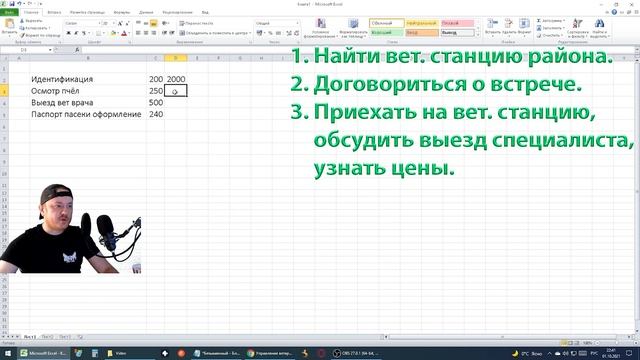Open Format cells (Формат) menu
The height and width of the screenshot is (360, 640).
524,27
